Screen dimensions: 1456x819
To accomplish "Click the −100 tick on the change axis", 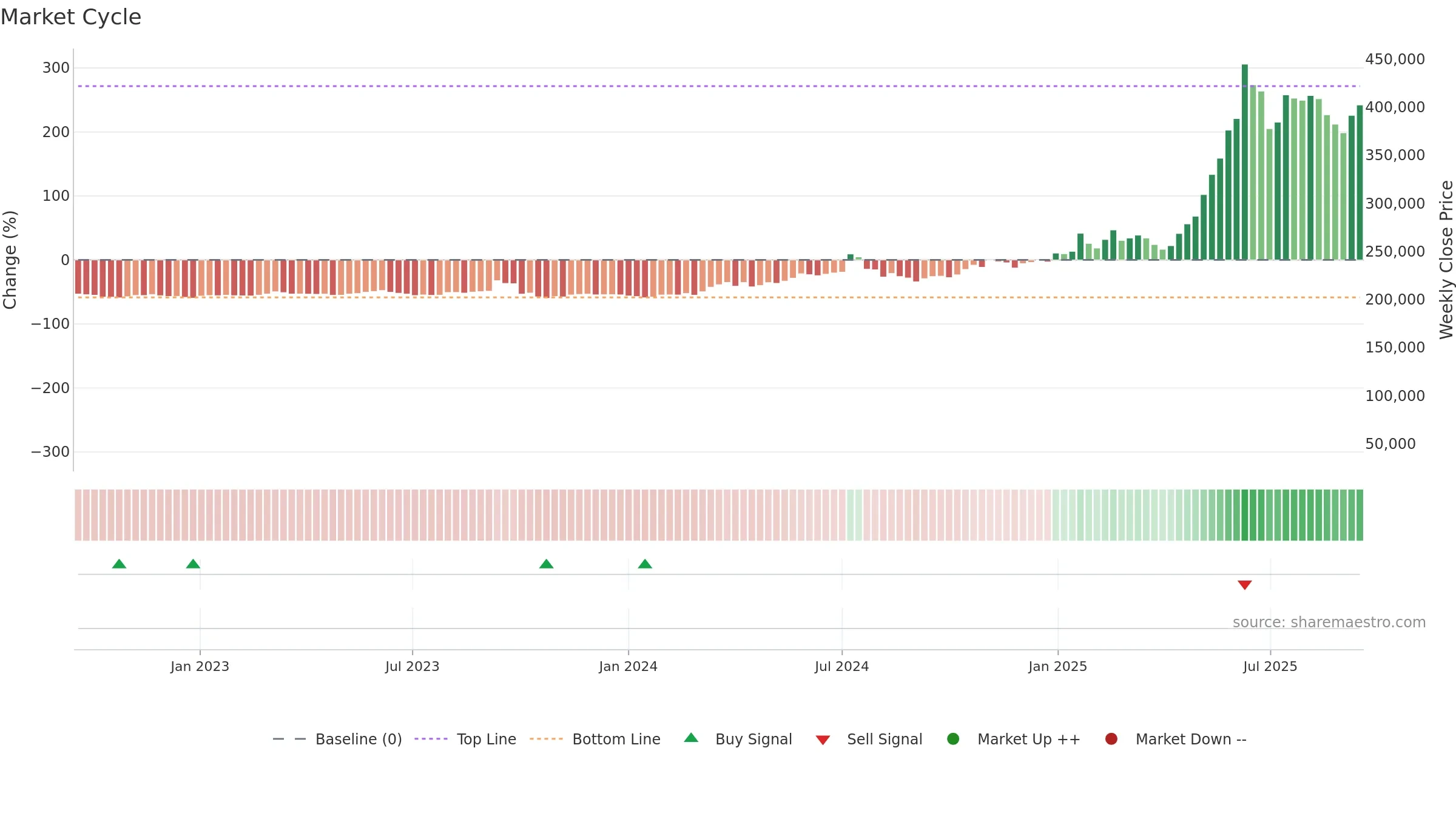I will 50,324.
